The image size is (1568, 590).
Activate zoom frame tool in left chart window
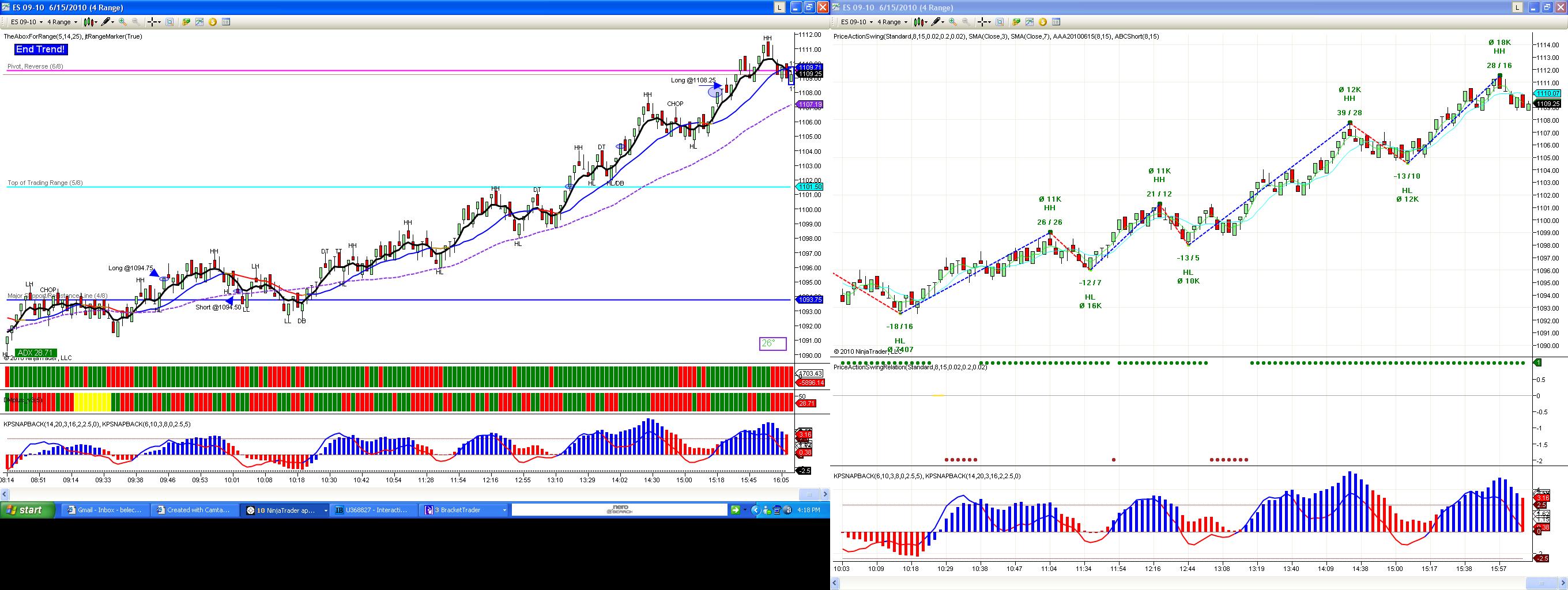(x=170, y=22)
